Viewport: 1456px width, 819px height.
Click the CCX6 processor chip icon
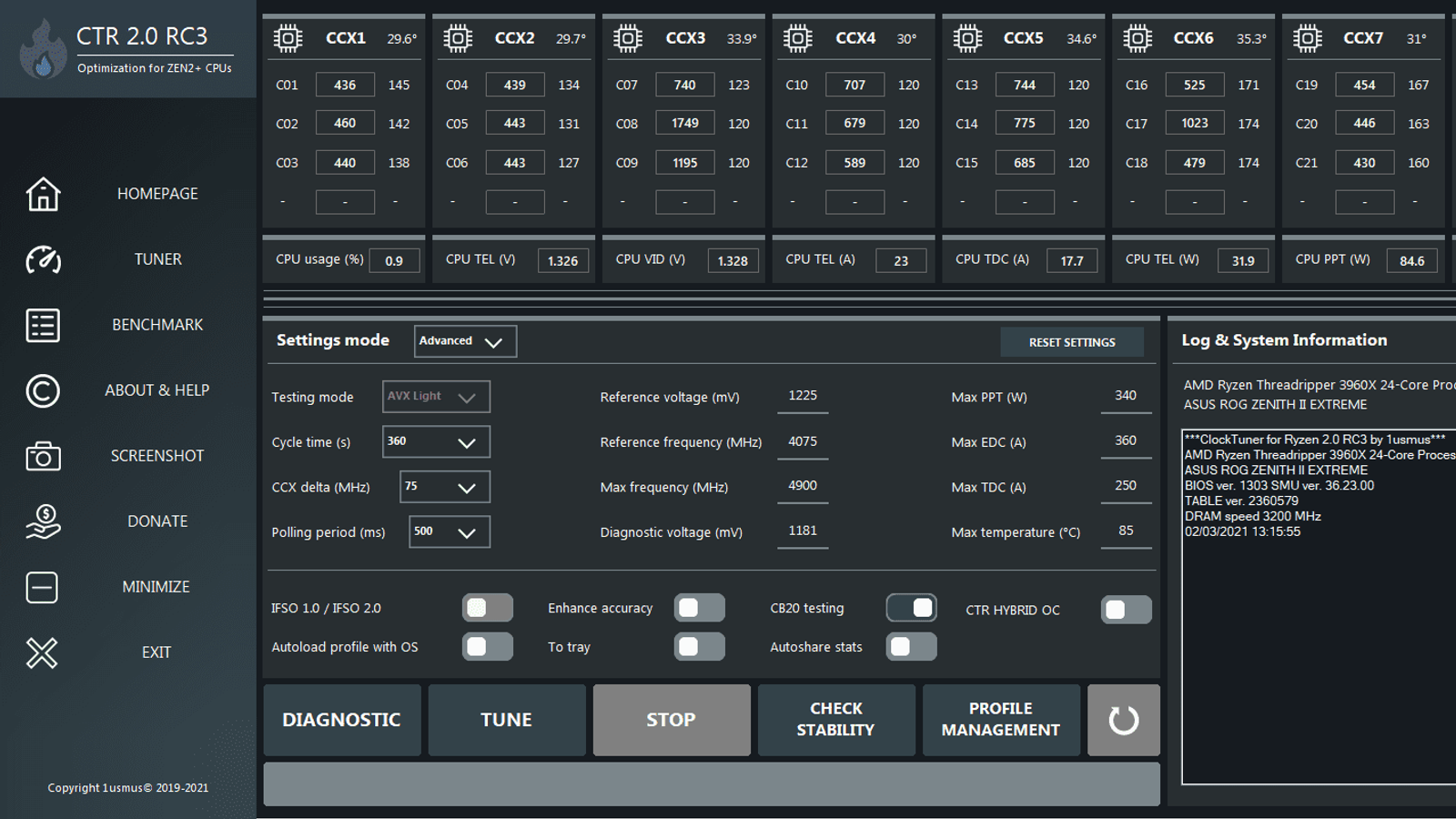(1137, 38)
